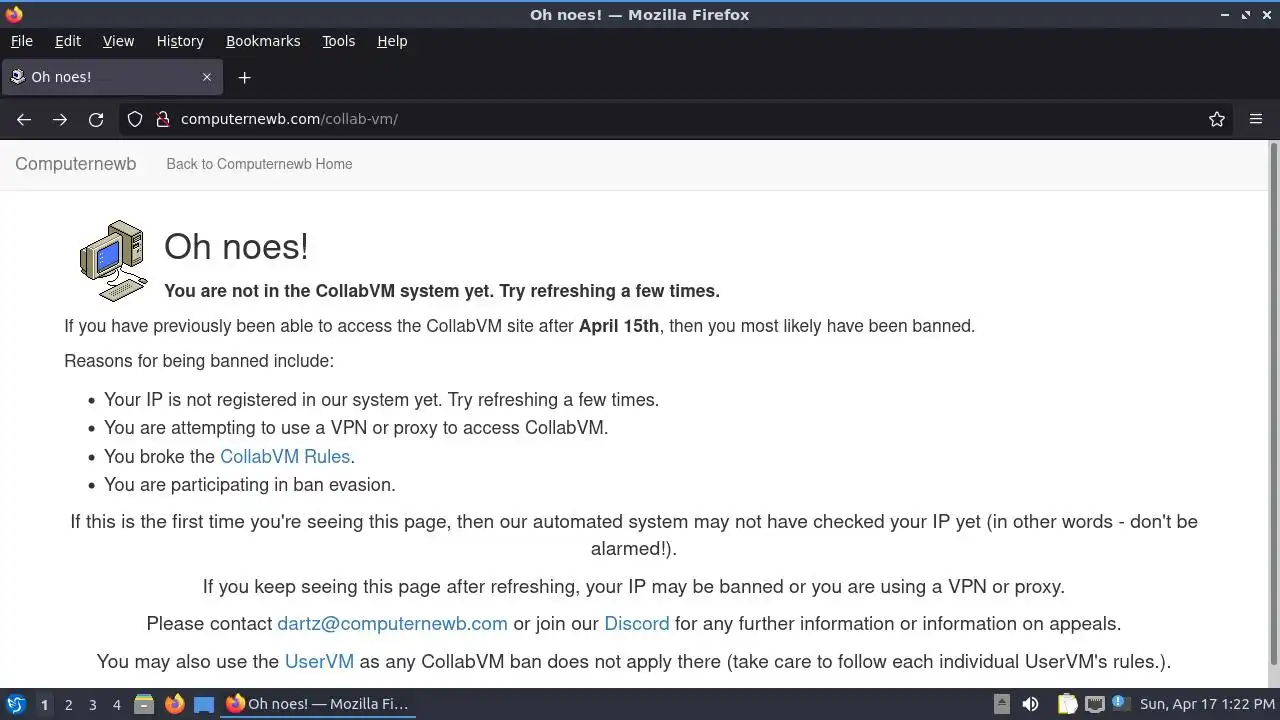The width and height of the screenshot is (1280, 720).
Task: Open the History menu
Action: (x=180, y=41)
